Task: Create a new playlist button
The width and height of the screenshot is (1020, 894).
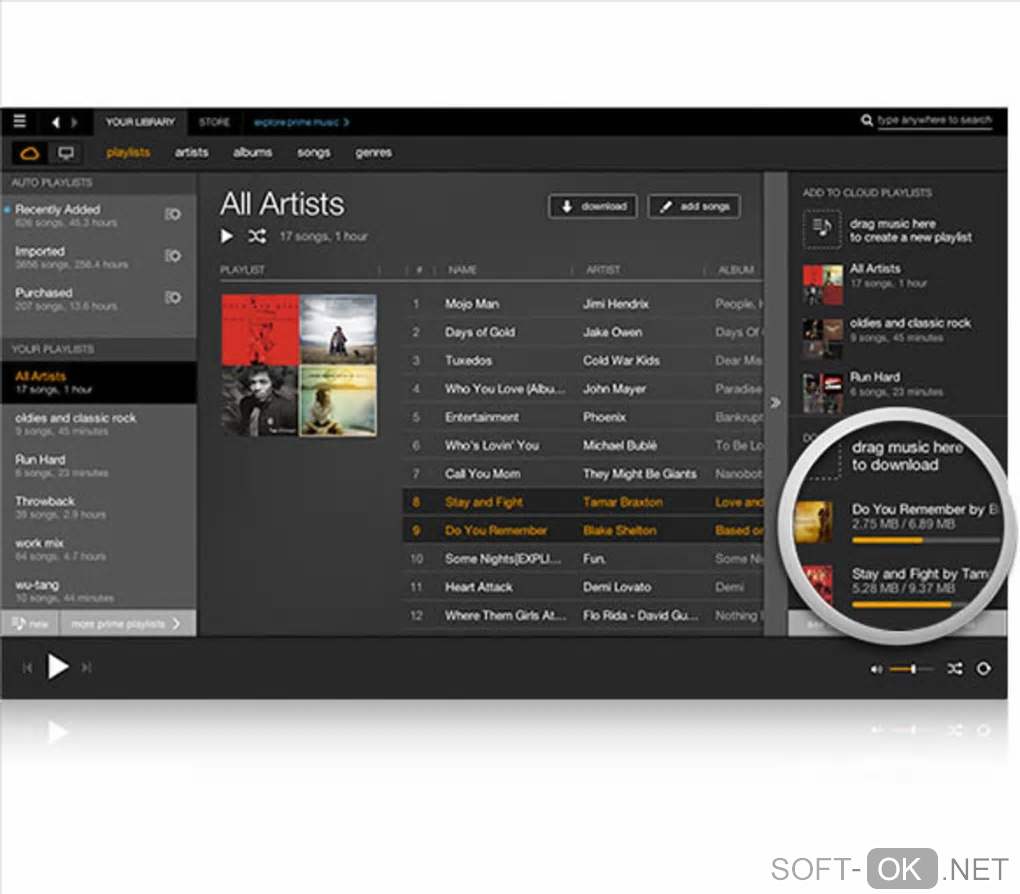Action: click(30, 623)
